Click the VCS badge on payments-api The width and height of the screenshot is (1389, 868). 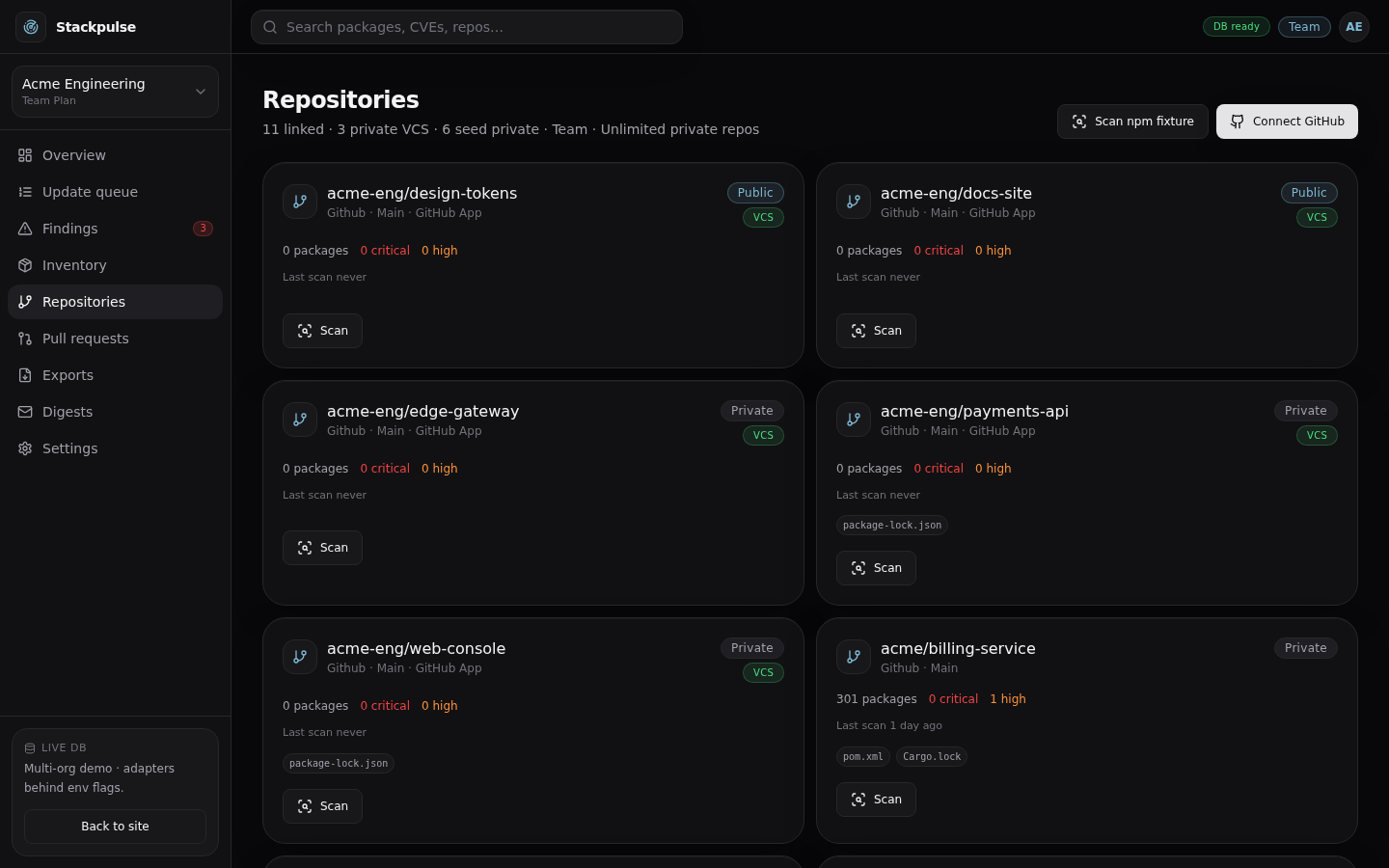click(x=1317, y=436)
